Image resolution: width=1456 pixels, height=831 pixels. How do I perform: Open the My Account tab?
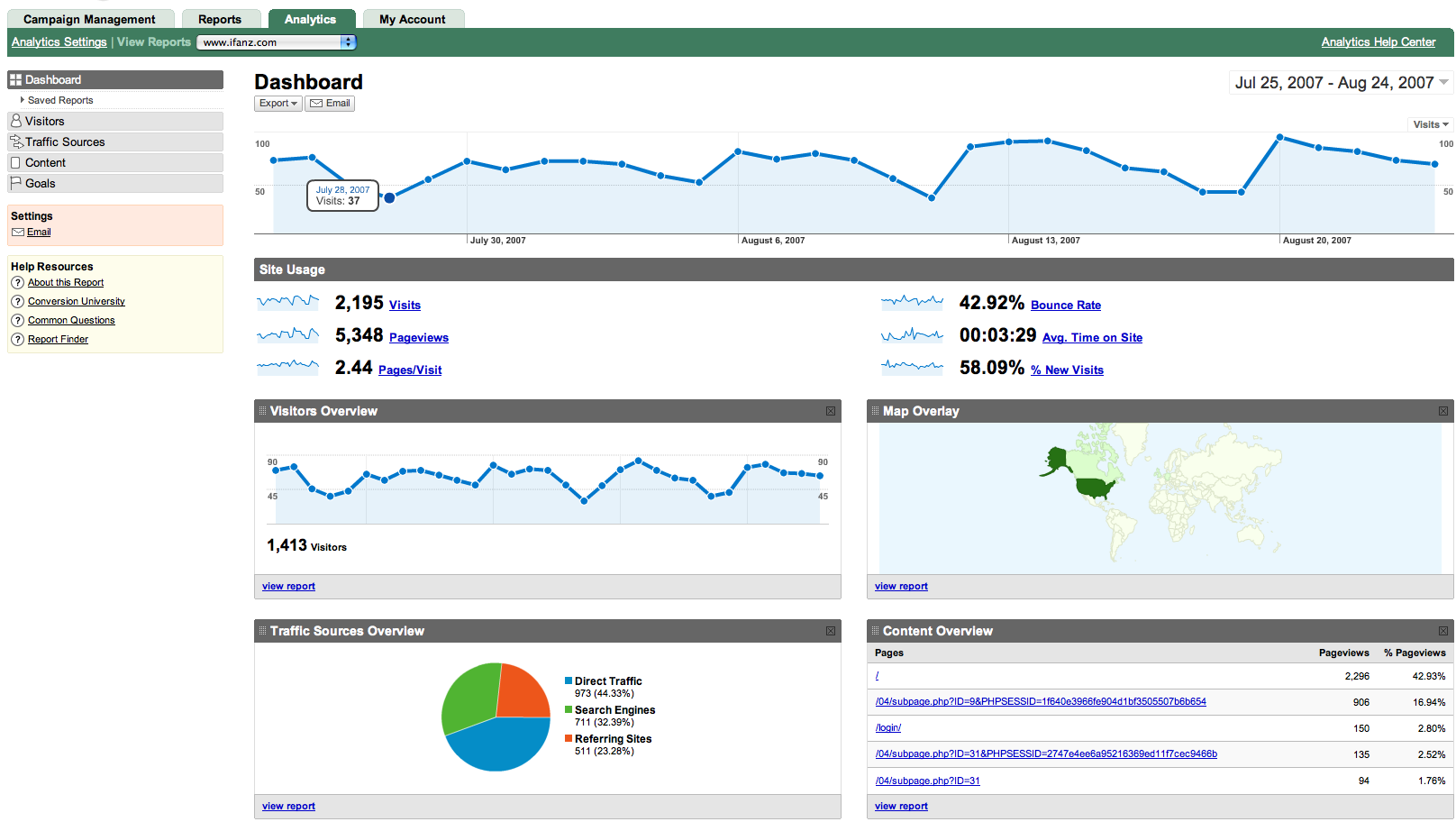click(412, 19)
